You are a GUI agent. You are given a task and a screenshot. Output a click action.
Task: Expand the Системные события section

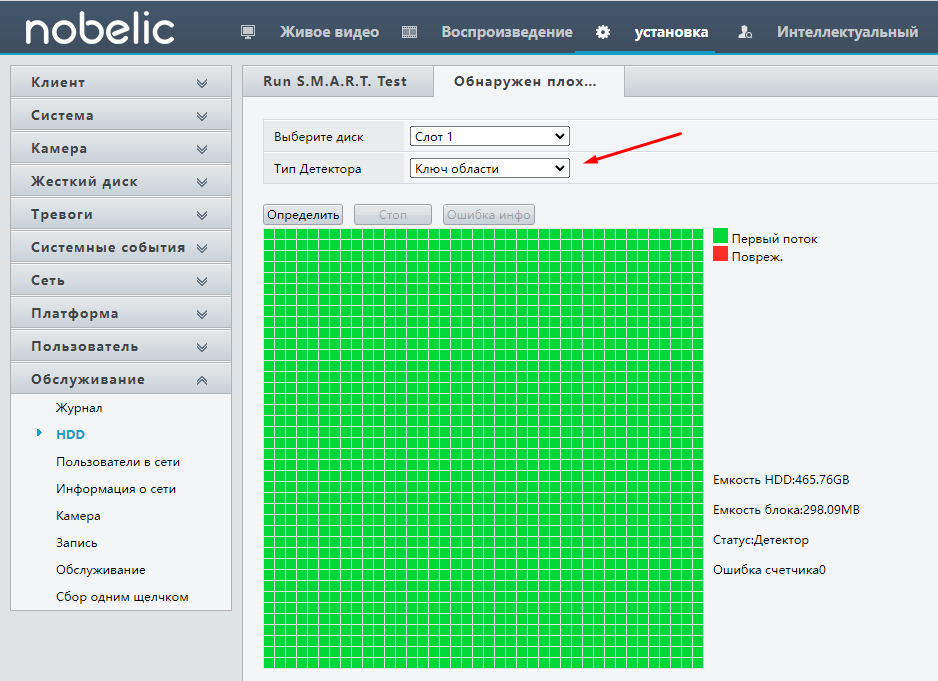point(121,247)
